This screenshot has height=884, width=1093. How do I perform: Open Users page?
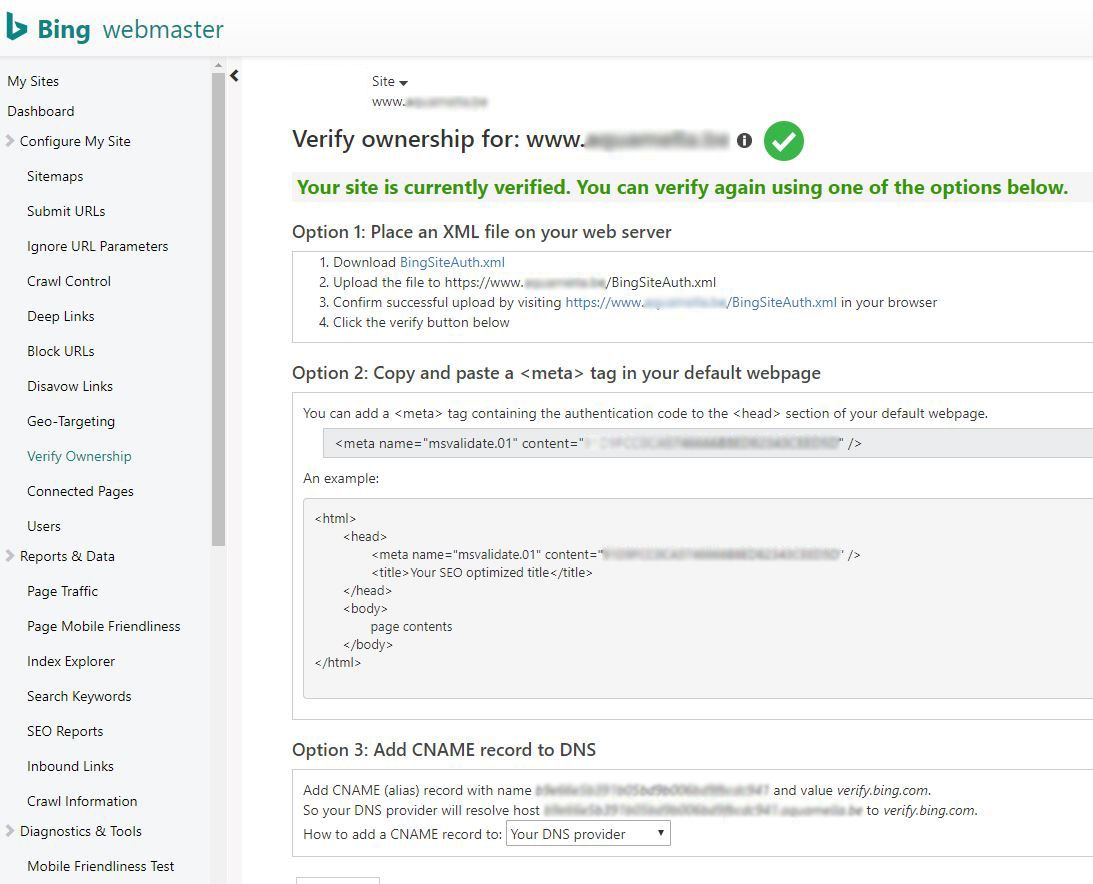pyautogui.click(x=44, y=526)
